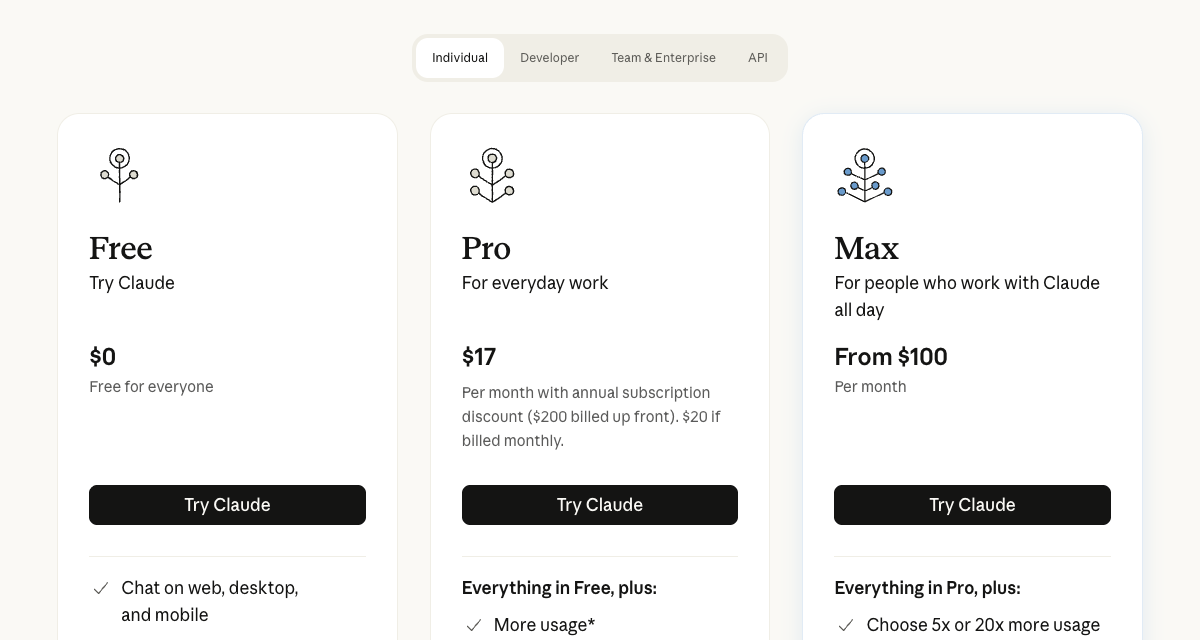Viewport: 1200px width, 640px height.
Task: Click Try Claude under the Pro plan
Action: (600, 505)
